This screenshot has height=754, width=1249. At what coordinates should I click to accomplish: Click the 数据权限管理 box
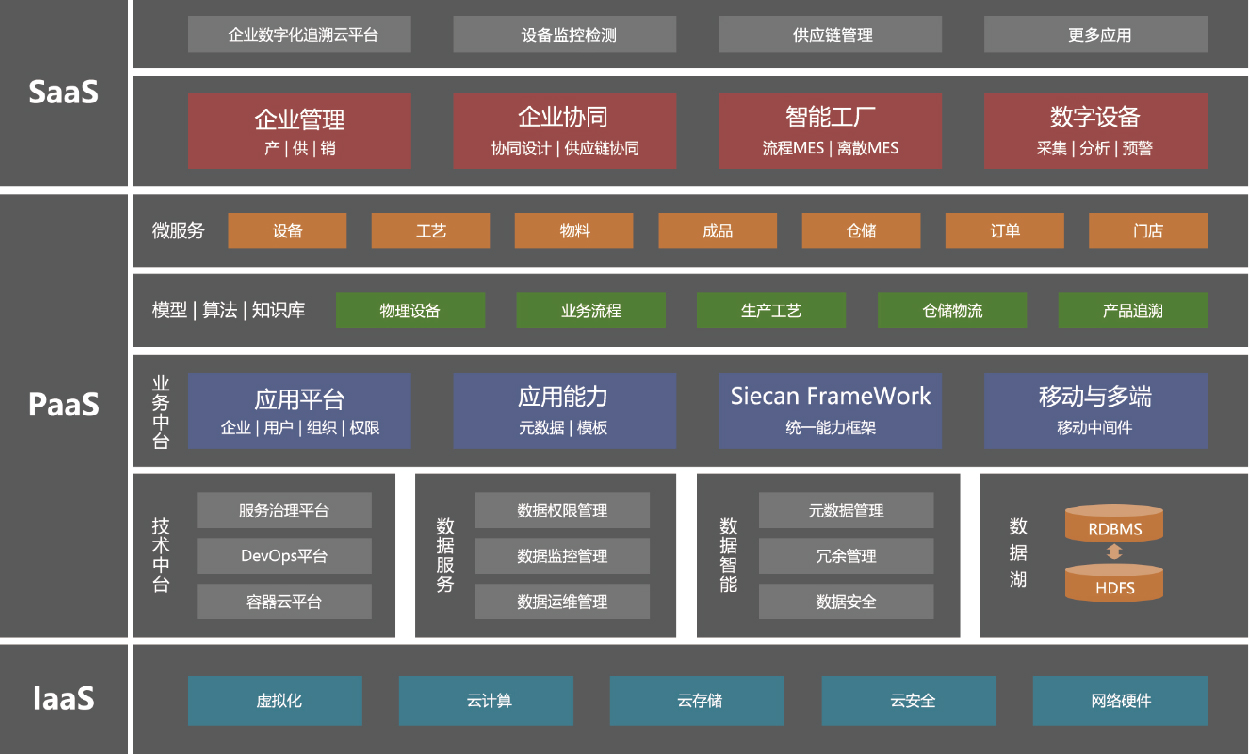tap(562, 510)
